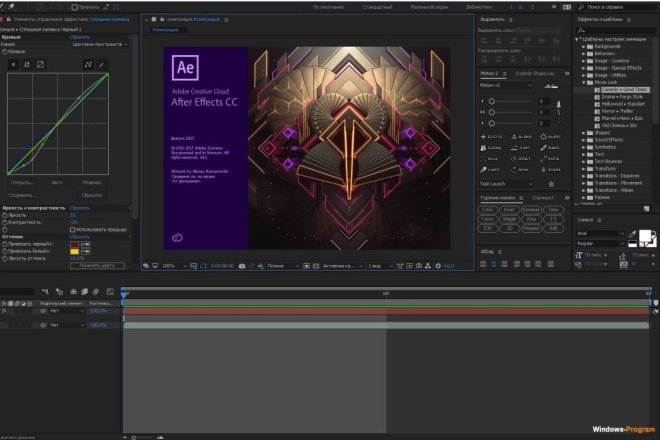Select the pencil curve tool icon
Image resolution: width=660 pixels, height=440 pixels.
click(x=101, y=64)
